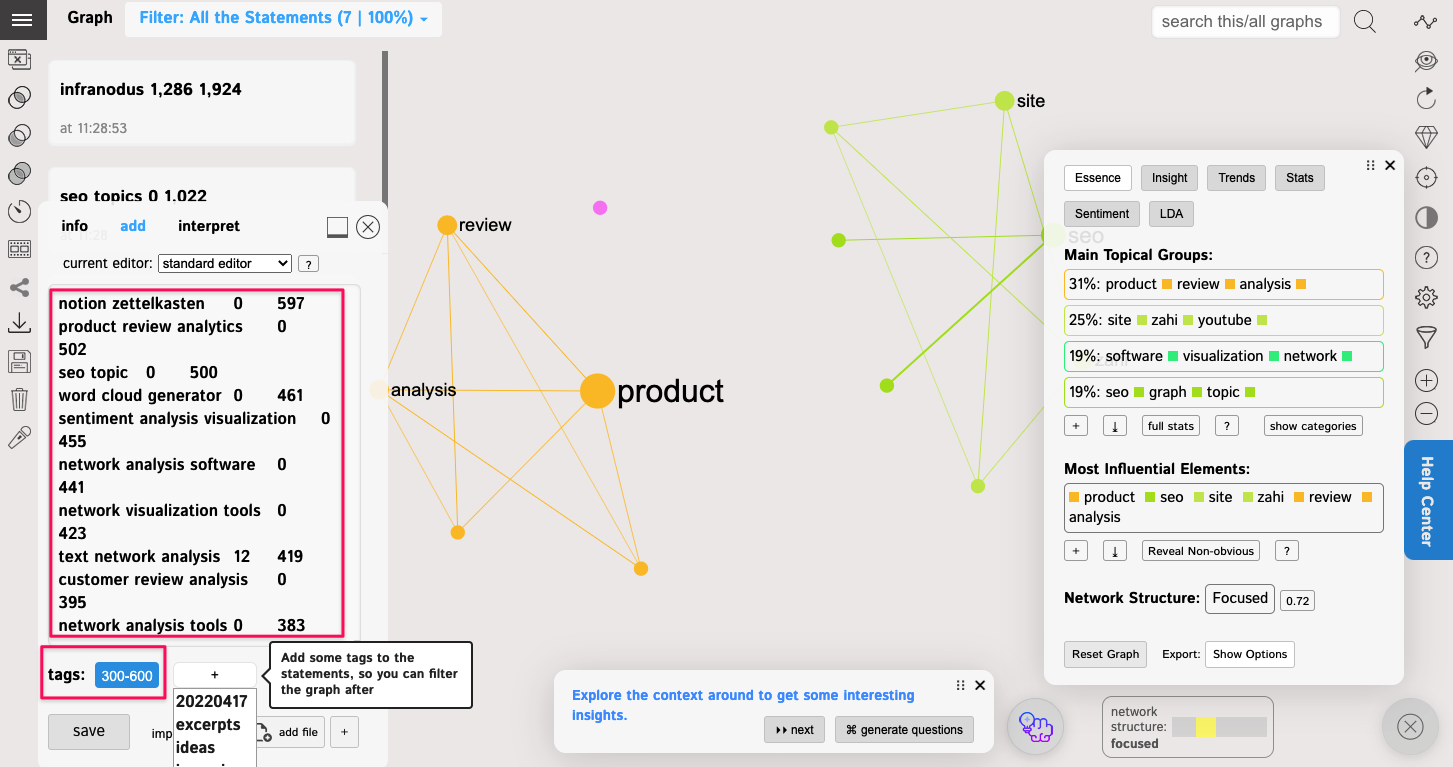The width and height of the screenshot is (1453, 767).
Task: Click the graph path icon at top right
Action: (x=1426, y=22)
